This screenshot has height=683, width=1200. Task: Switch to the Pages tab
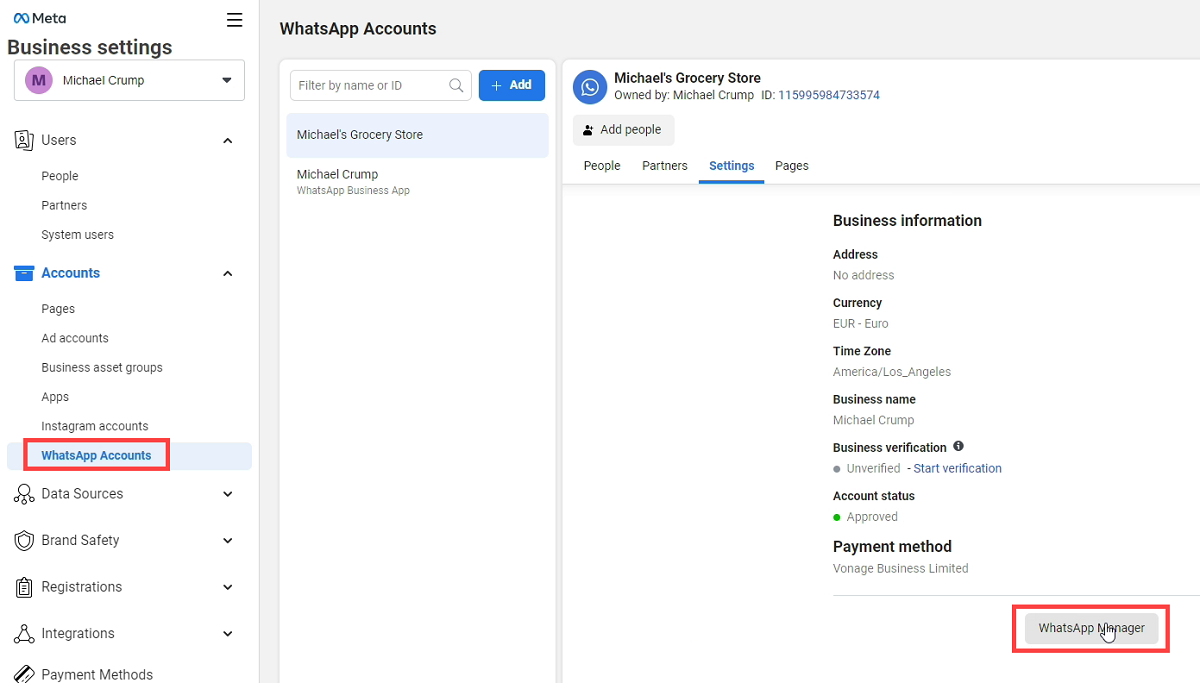(792, 166)
